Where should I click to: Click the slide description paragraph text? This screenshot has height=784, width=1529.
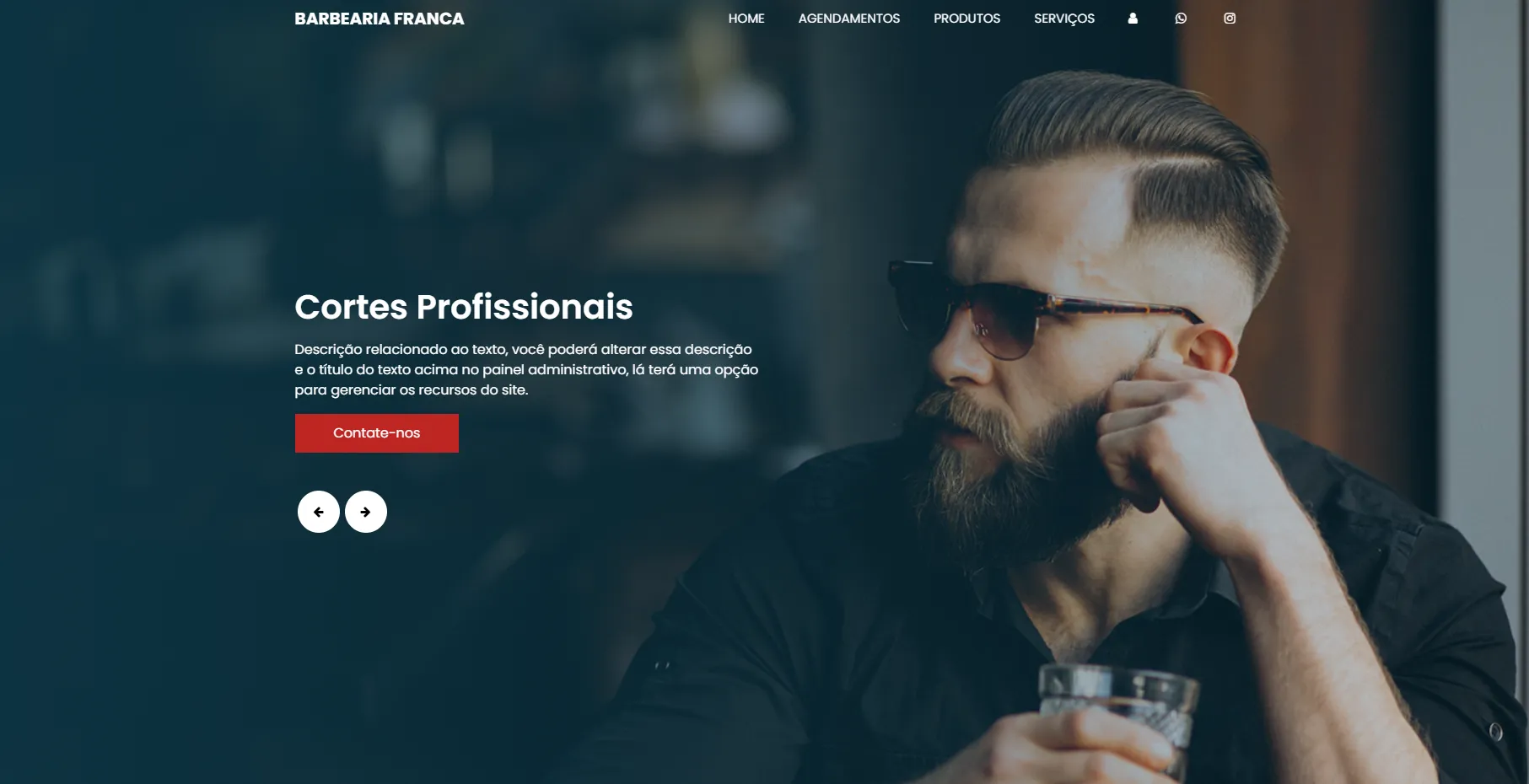[x=526, y=369]
